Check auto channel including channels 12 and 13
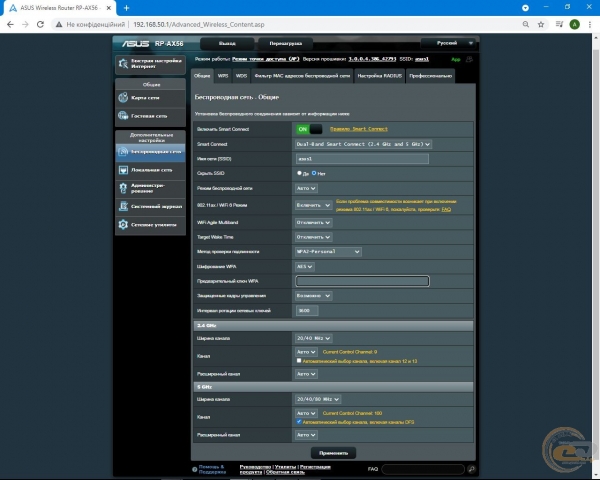The image size is (600, 480). pos(299,361)
